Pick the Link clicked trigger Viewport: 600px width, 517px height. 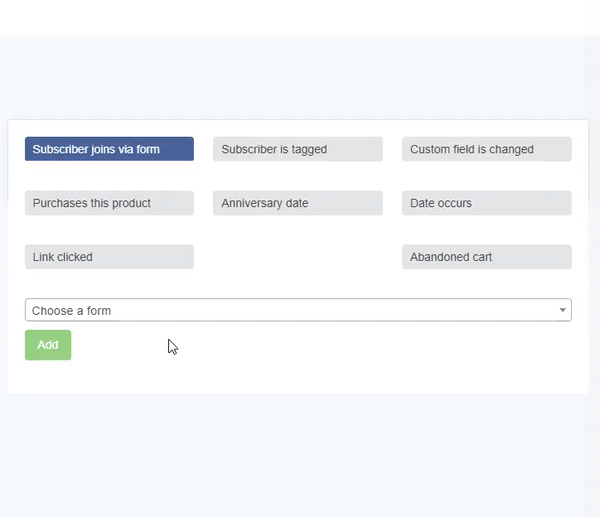pyautogui.click(x=109, y=257)
